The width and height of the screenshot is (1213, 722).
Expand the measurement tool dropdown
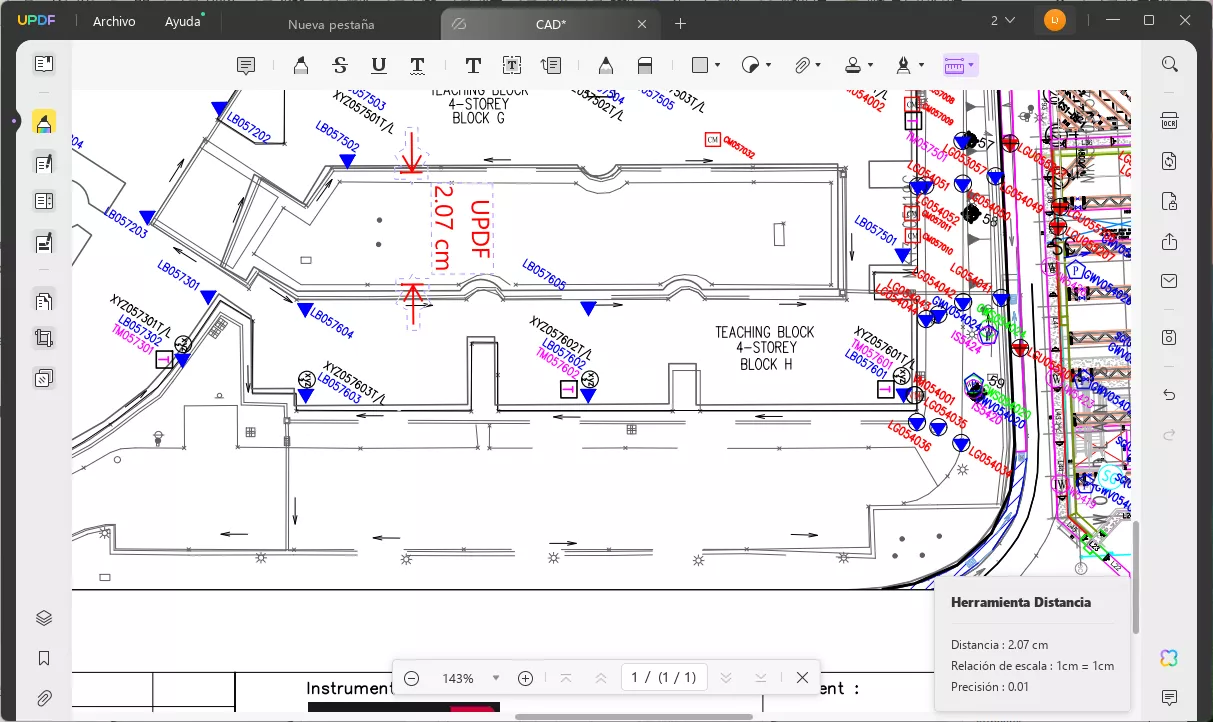pos(971,65)
